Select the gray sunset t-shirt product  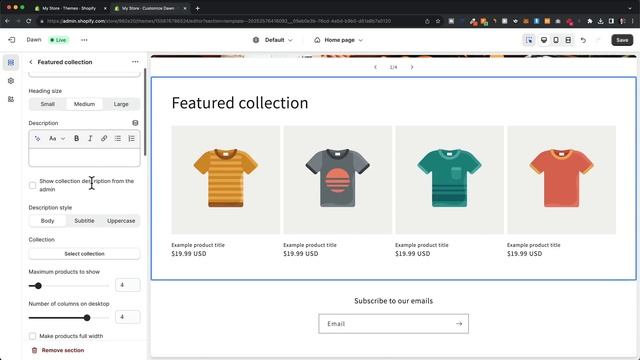pos(338,180)
